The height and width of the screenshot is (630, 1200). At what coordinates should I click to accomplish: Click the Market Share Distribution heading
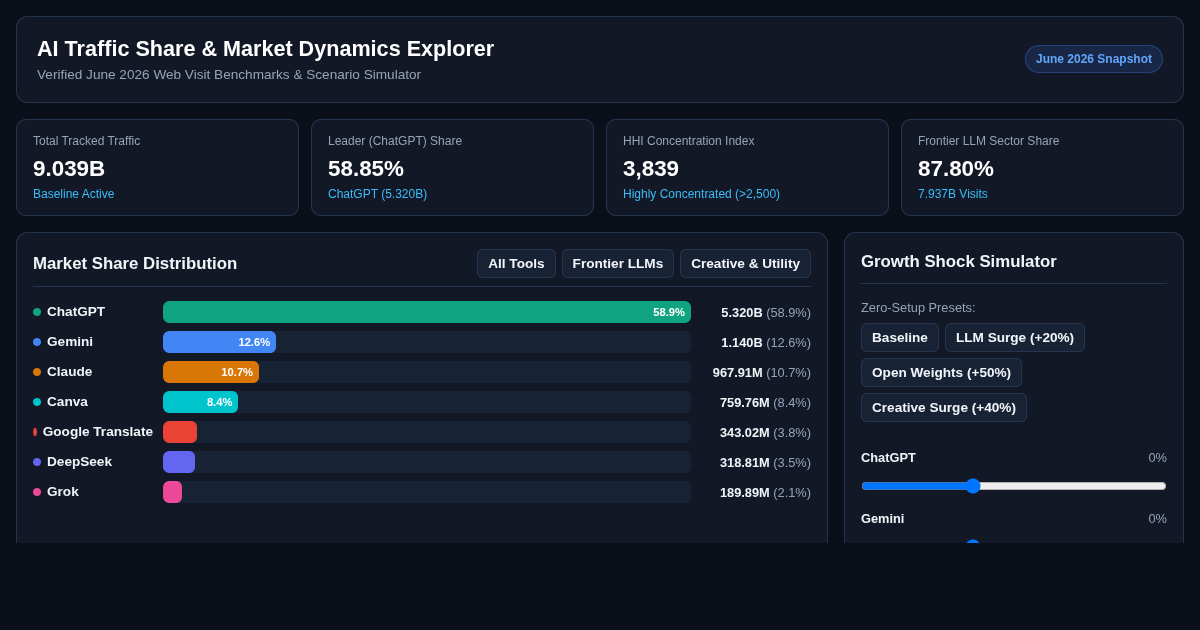pos(135,264)
